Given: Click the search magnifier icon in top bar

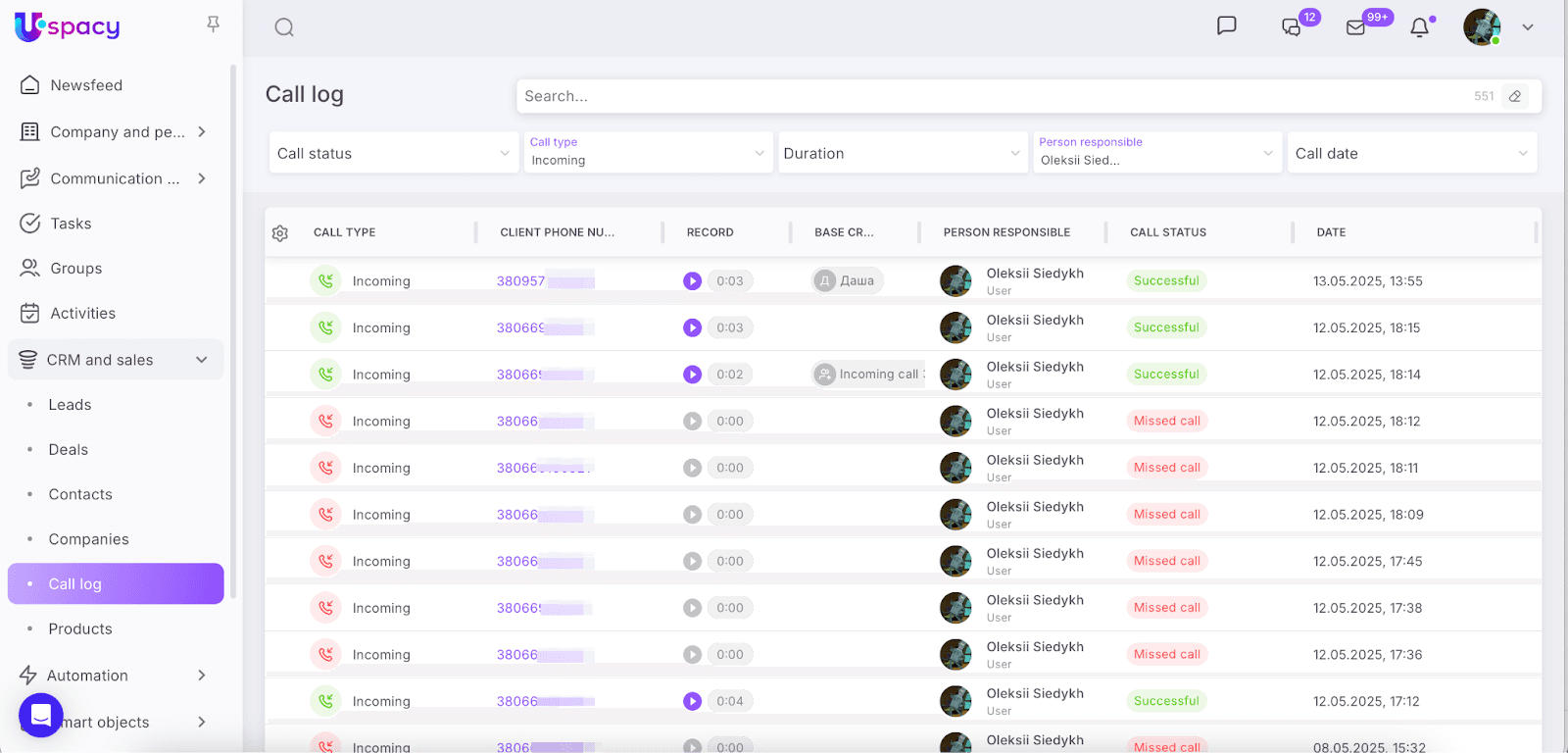Looking at the screenshot, I should pyautogui.click(x=284, y=27).
